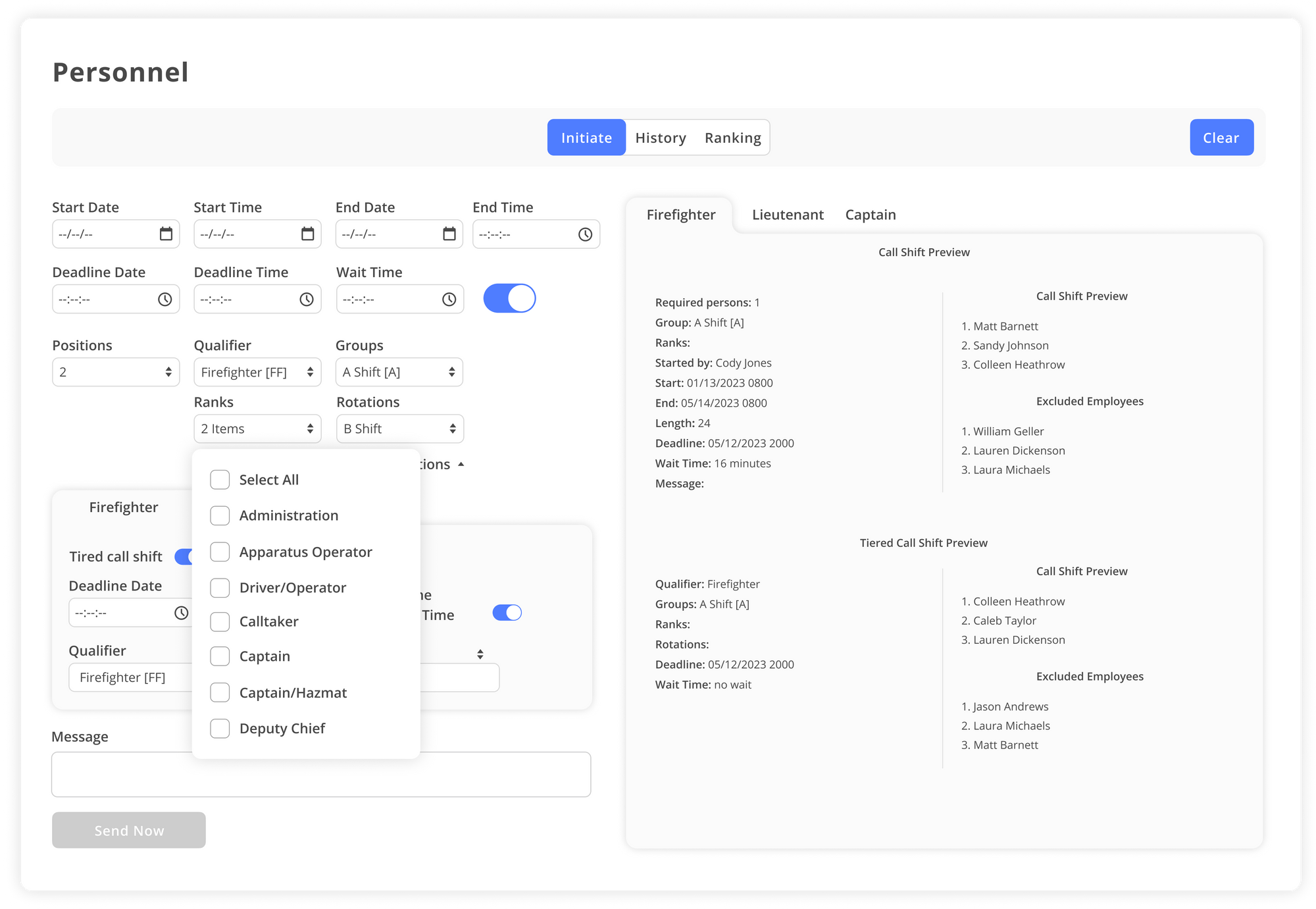
Task: Switch to the Lieutenant preview tab
Action: tap(788, 215)
